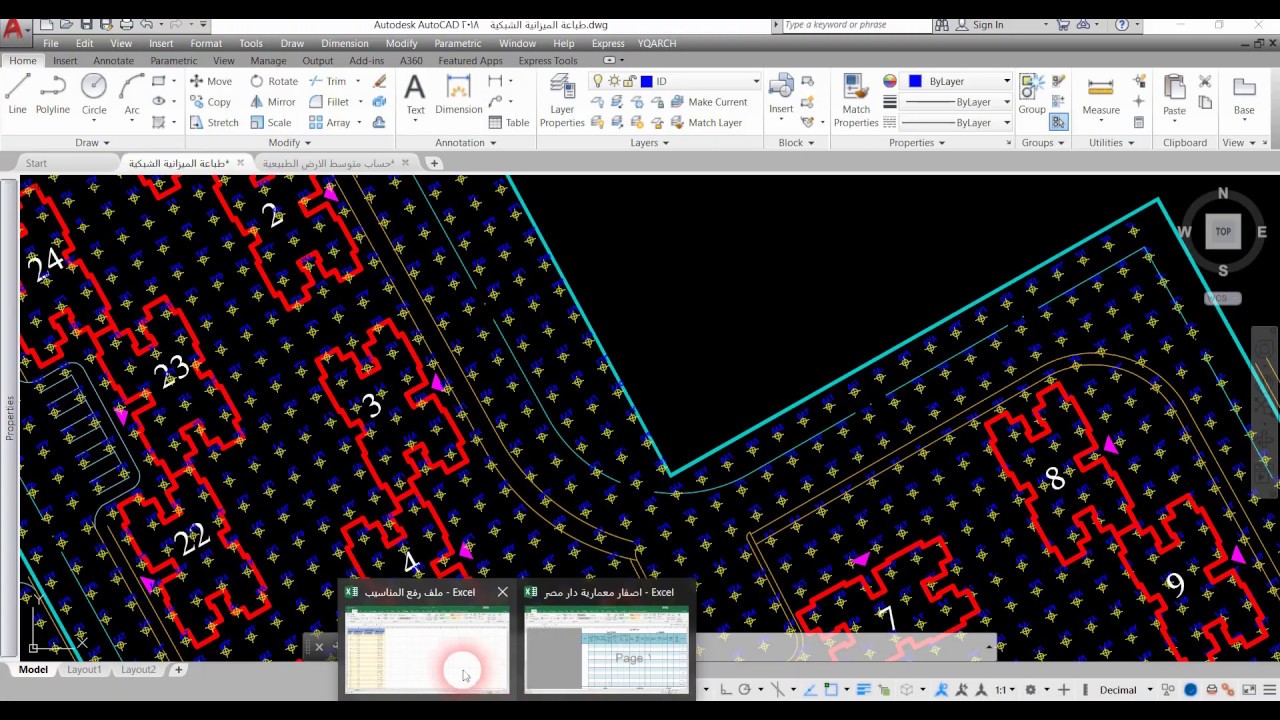Open the Annotate ribbon tab
1280x720 pixels.
[113, 61]
